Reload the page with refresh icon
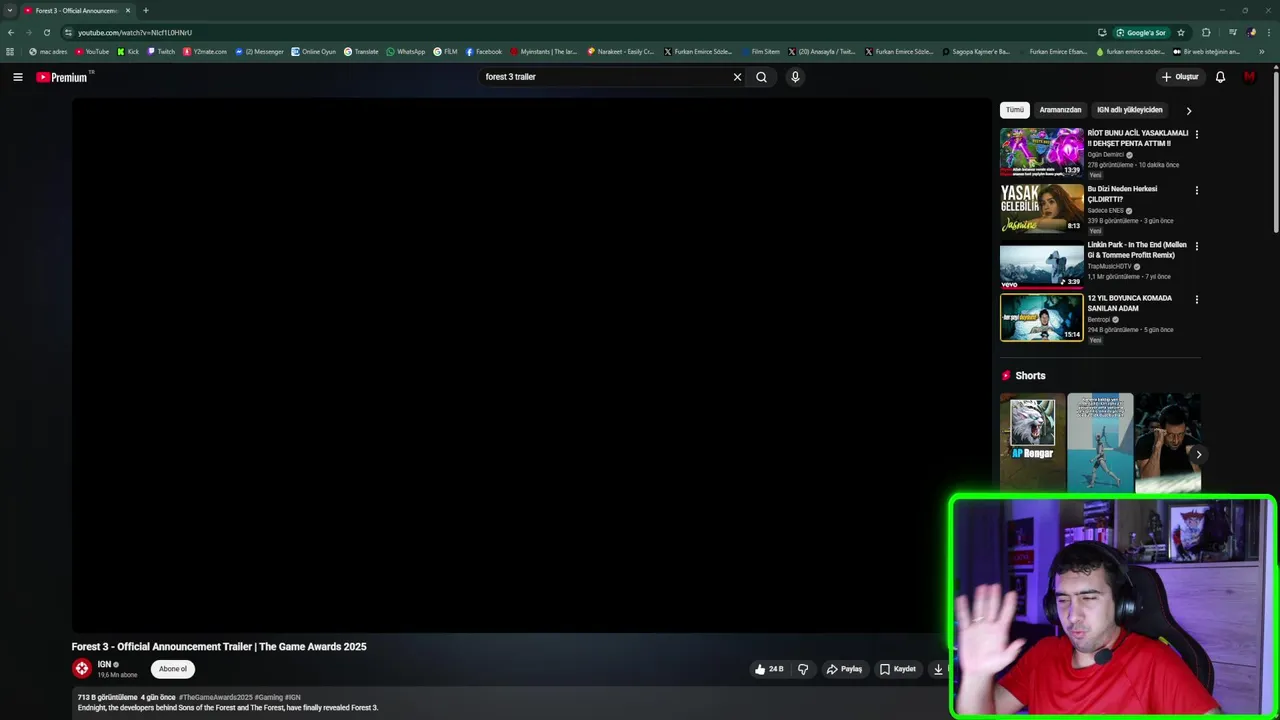The width and height of the screenshot is (1280, 720). [x=46, y=32]
